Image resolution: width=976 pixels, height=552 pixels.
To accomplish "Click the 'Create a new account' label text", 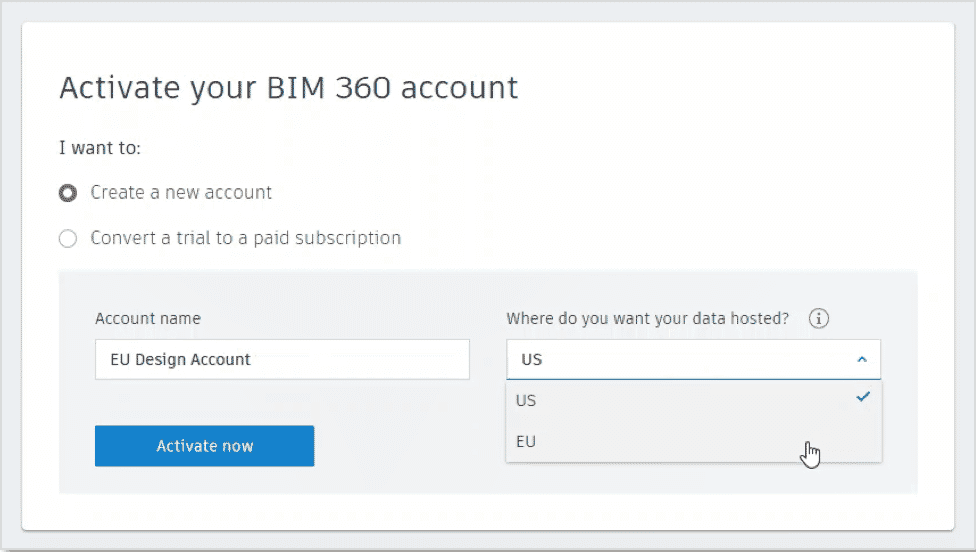I will coord(181,192).
